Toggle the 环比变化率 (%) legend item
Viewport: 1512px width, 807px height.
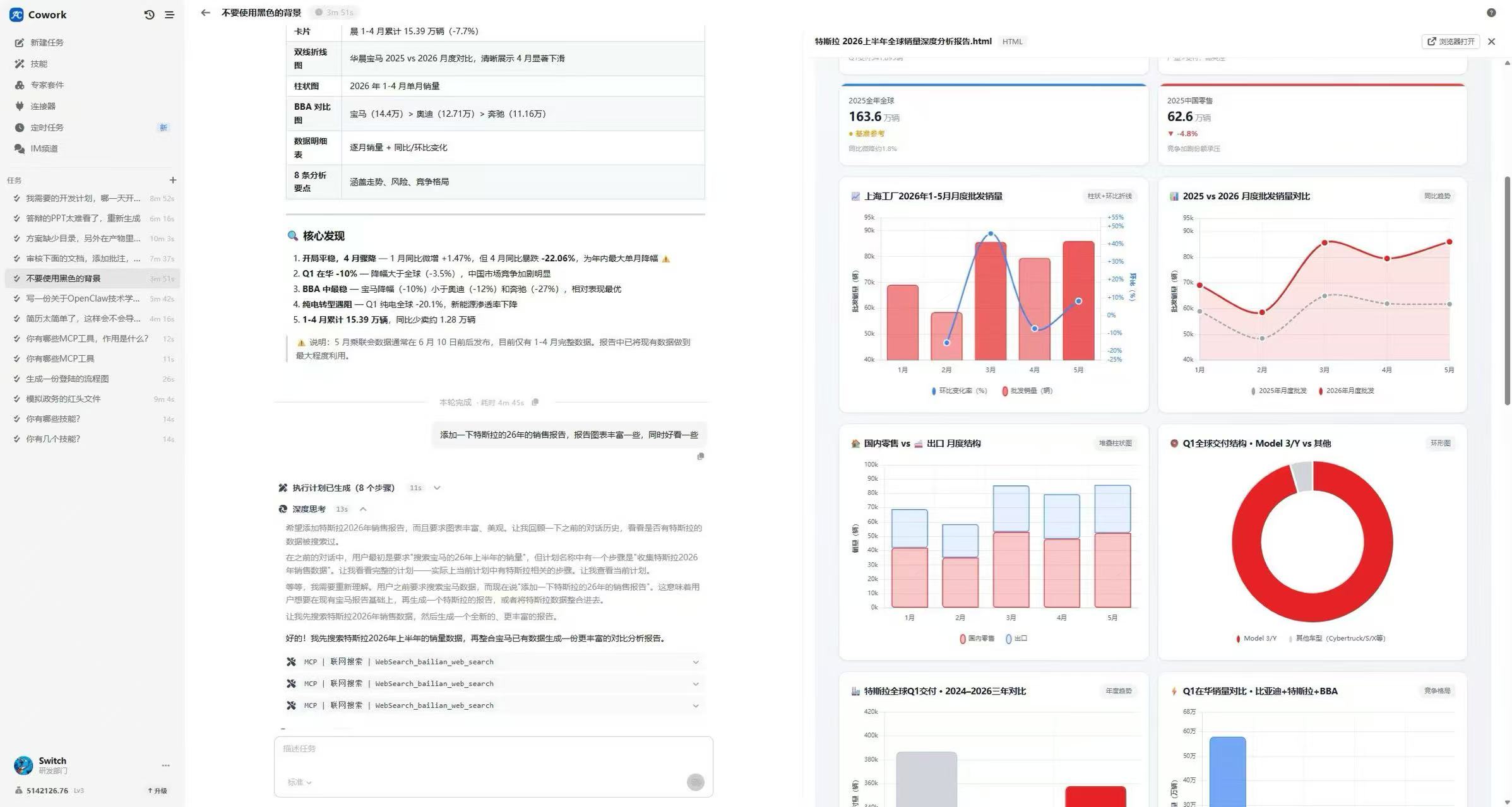(x=959, y=391)
